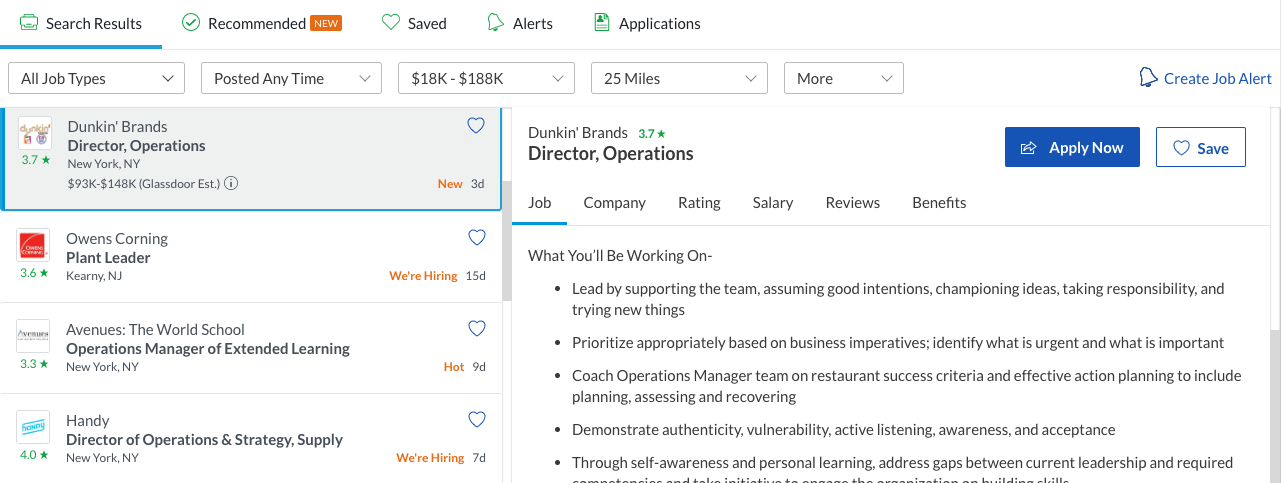This screenshot has width=1281, height=483.
Task: Open the Saved jobs tab
Action: (415, 23)
